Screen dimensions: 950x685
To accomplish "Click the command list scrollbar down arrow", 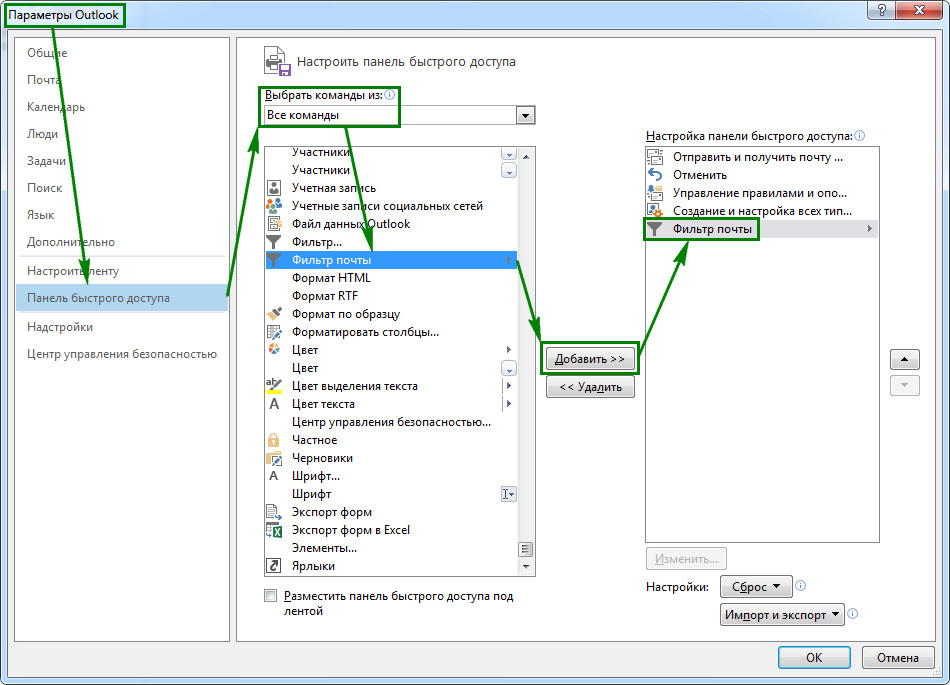I will click(x=526, y=567).
